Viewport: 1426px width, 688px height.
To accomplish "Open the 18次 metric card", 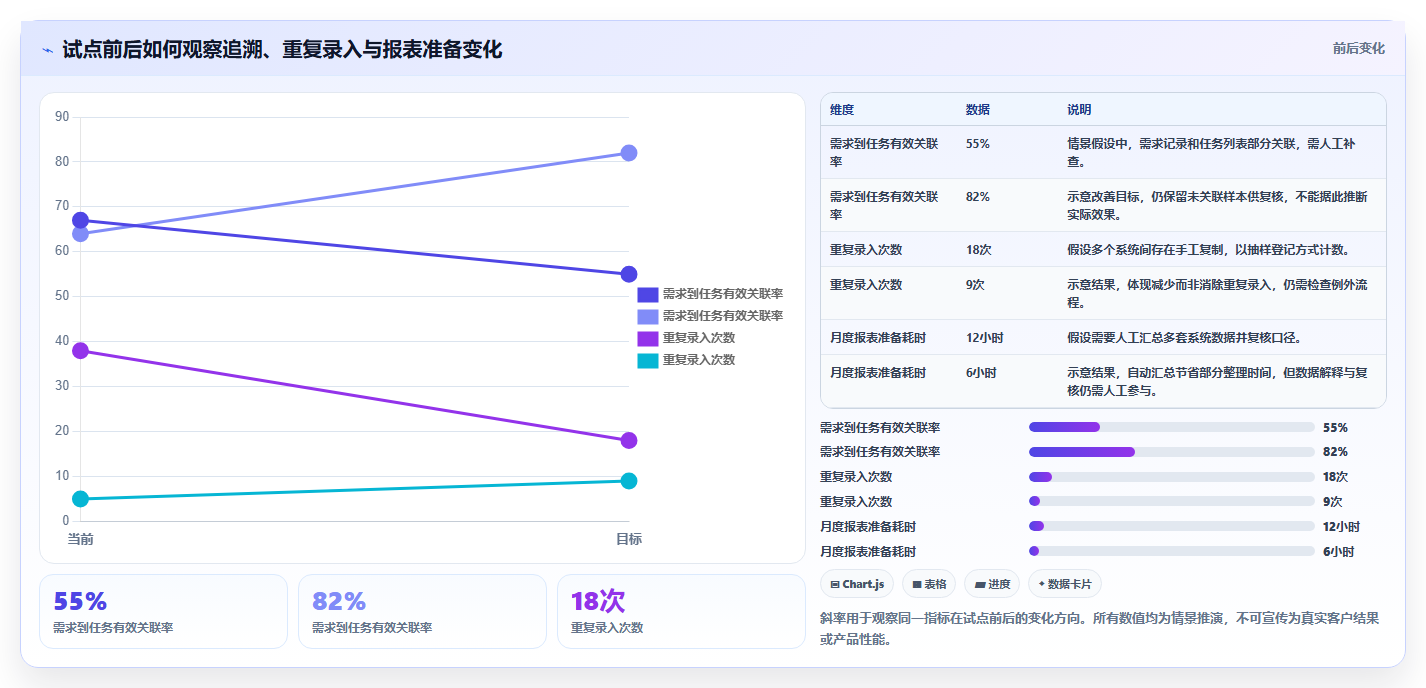I will pos(681,611).
